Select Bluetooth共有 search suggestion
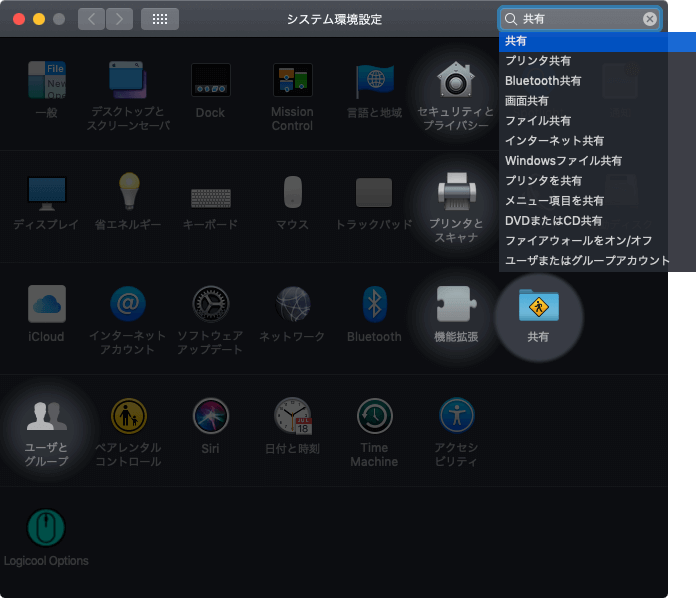Image resolution: width=696 pixels, height=598 pixels. [597, 81]
